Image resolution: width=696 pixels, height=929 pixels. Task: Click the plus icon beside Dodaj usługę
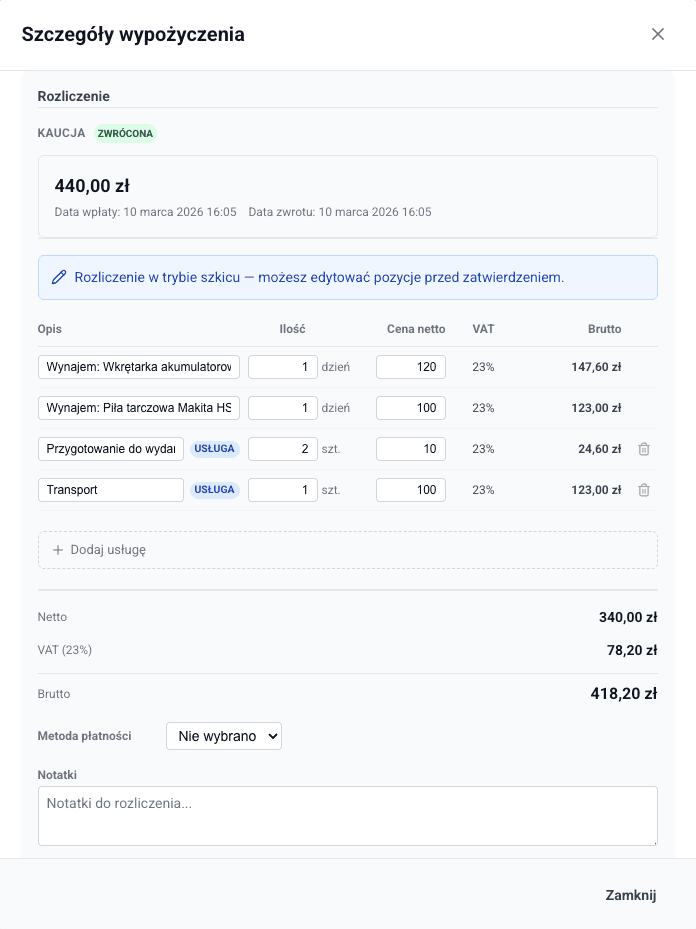(x=58, y=550)
